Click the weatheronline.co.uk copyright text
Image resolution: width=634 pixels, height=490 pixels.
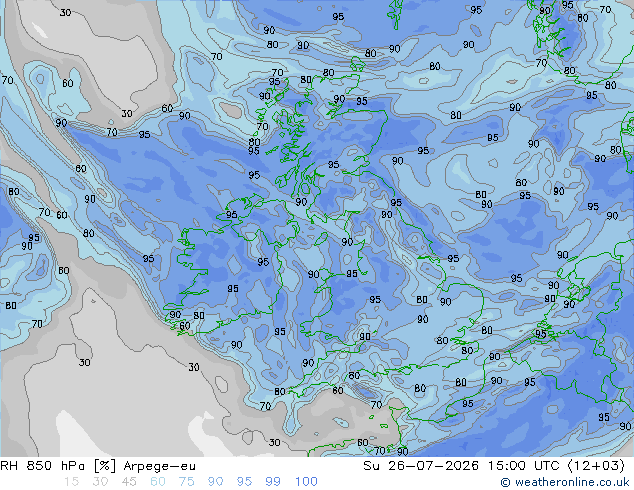(564, 482)
